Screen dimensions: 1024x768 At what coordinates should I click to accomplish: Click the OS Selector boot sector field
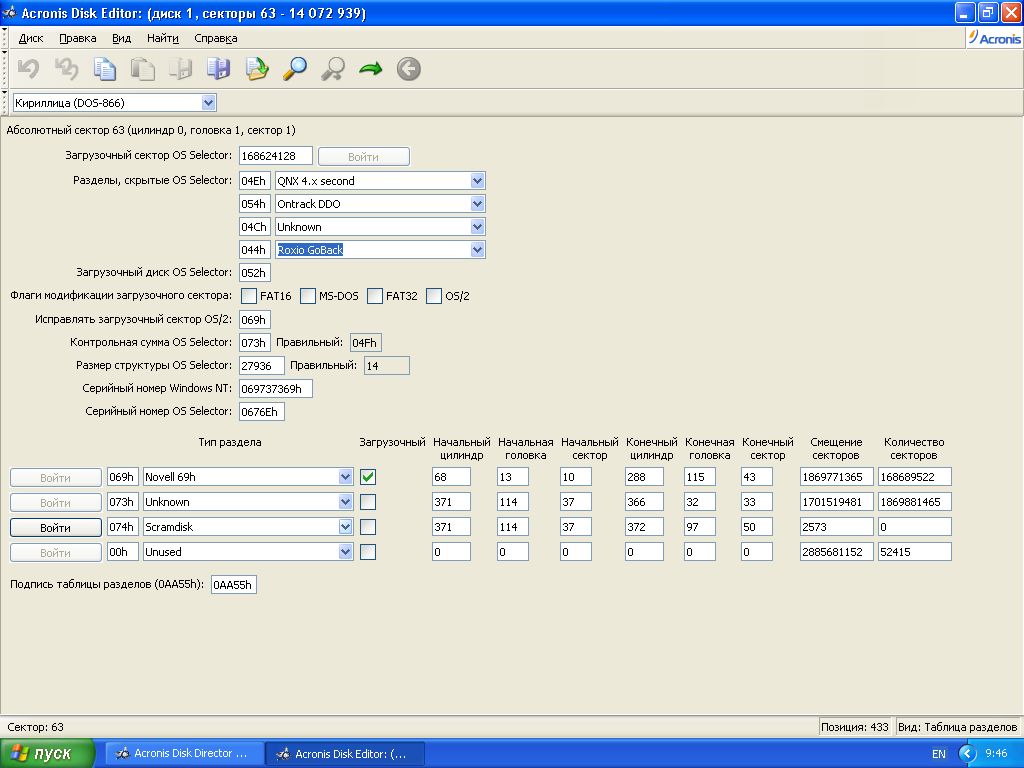tap(275, 156)
